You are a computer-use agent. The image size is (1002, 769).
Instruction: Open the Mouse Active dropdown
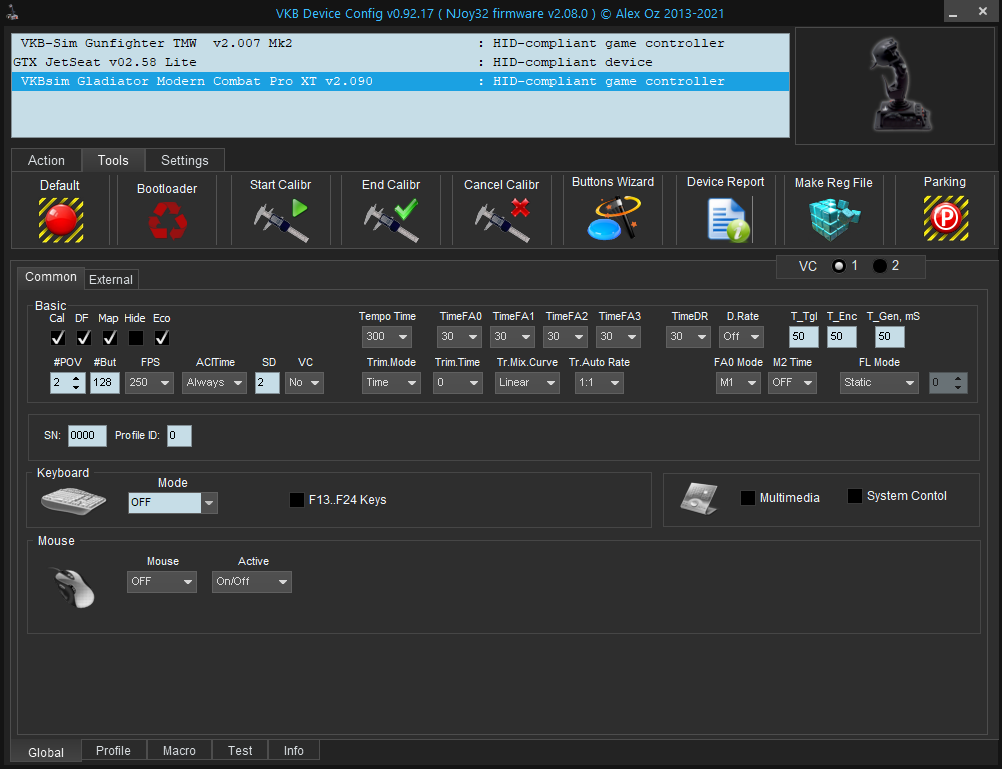252,582
